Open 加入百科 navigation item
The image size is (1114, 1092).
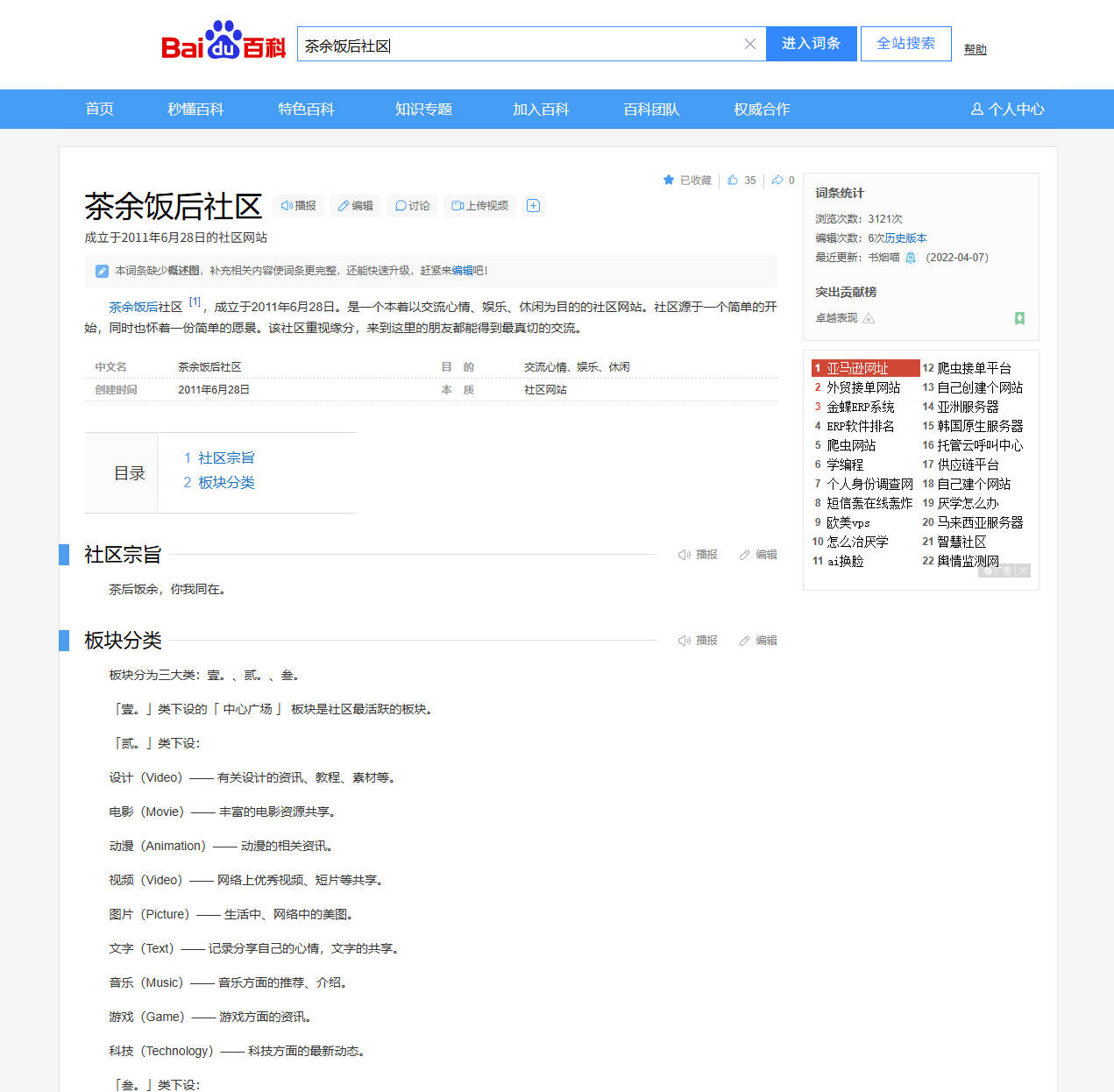[x=541, y=110]
